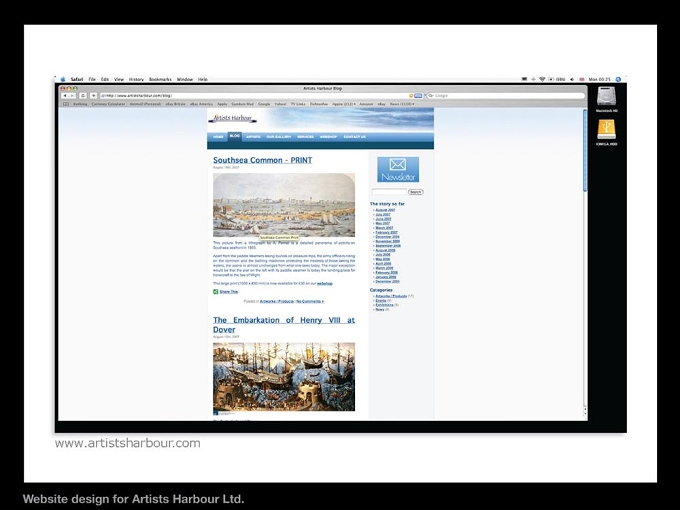Go to the ARTISTS navigation tab

tap(253, 137)
